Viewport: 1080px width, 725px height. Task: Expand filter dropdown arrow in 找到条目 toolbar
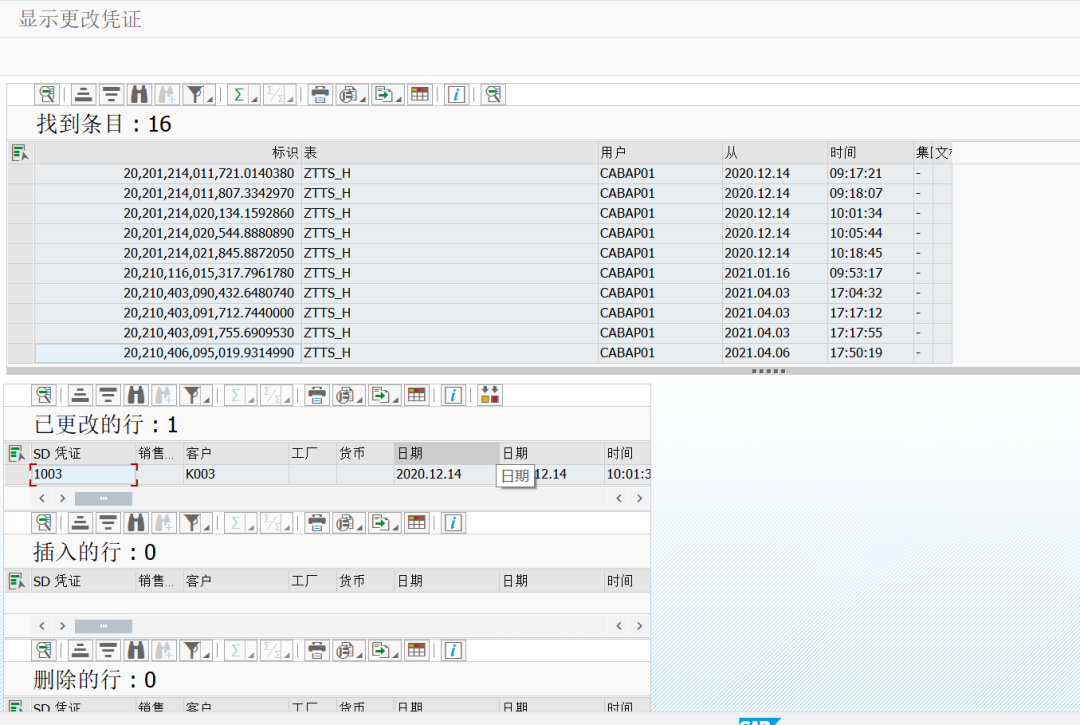point(210,99)
